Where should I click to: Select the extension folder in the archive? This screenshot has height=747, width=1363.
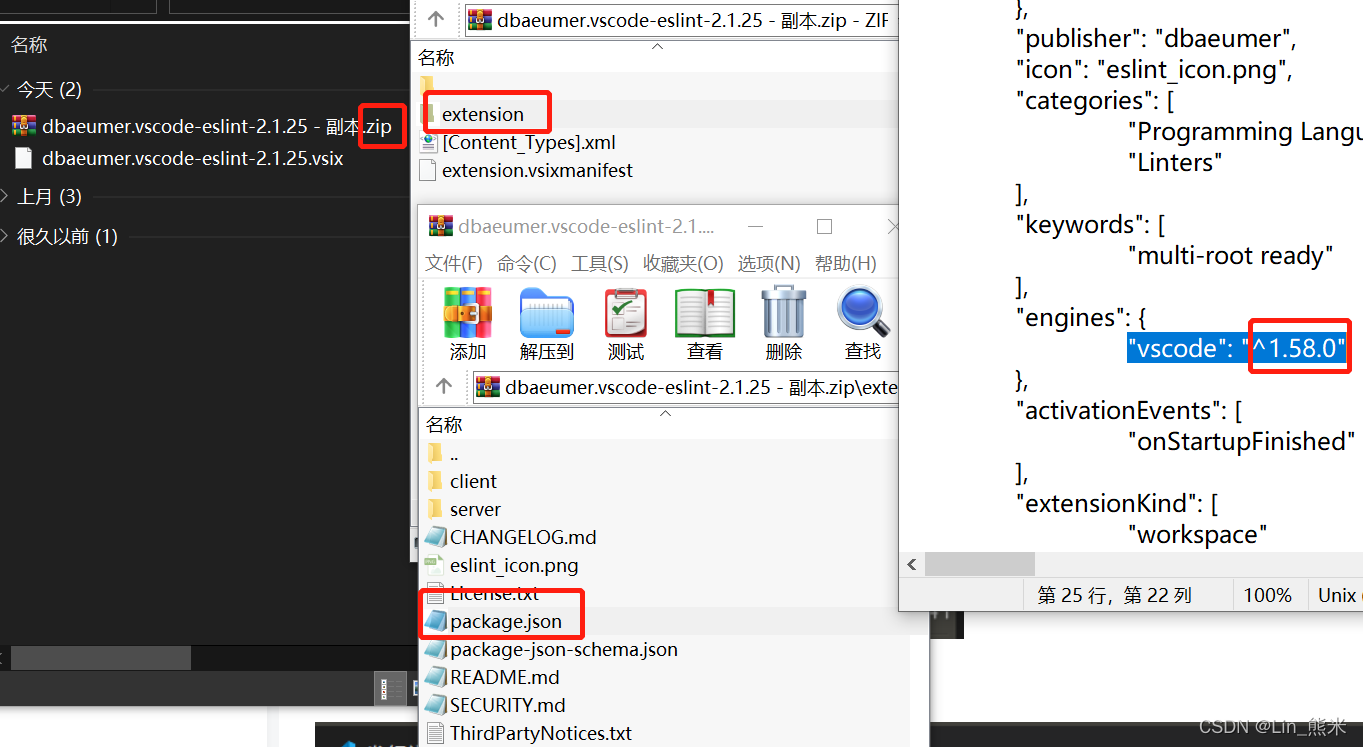(482, 114)
